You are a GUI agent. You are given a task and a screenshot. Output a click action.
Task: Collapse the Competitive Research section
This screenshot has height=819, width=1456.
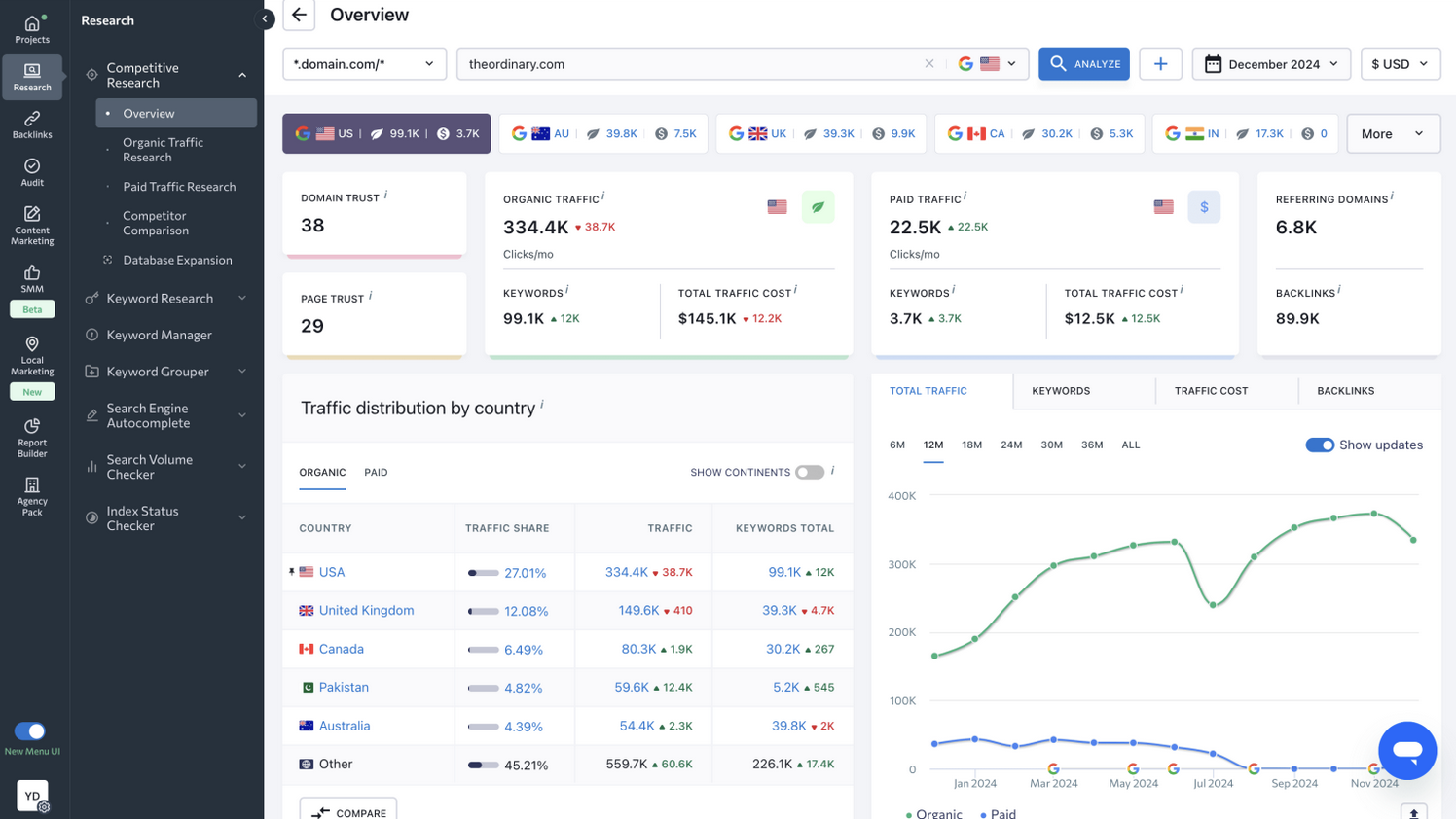click(242, 75)
